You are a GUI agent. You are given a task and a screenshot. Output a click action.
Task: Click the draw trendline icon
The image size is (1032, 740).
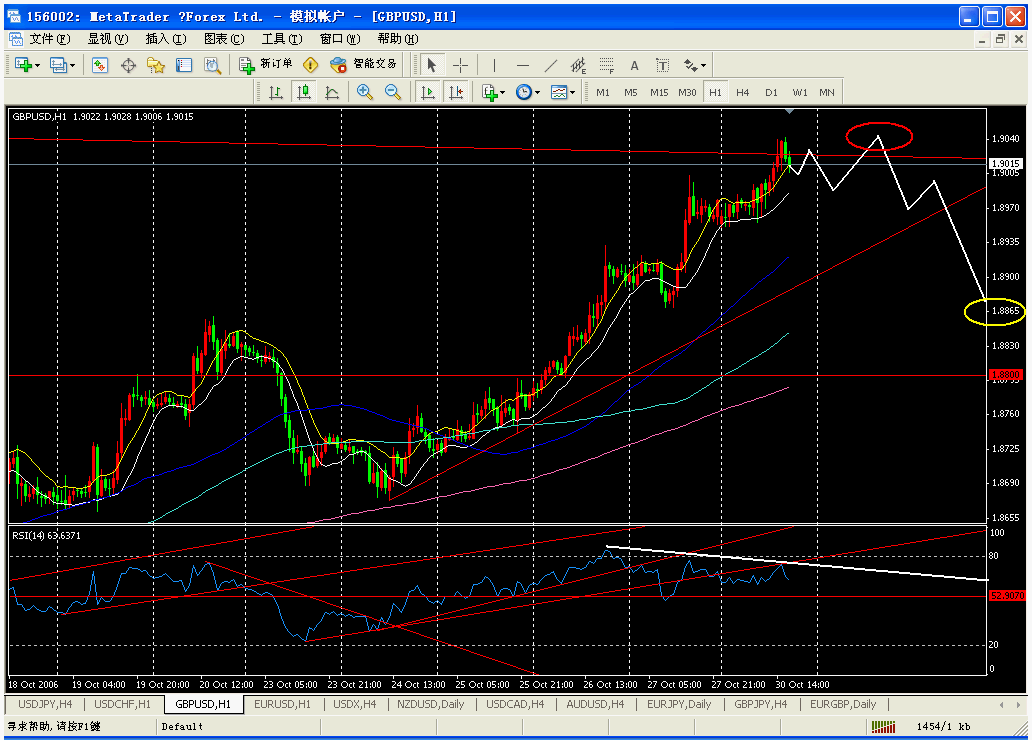click(549, 64)
